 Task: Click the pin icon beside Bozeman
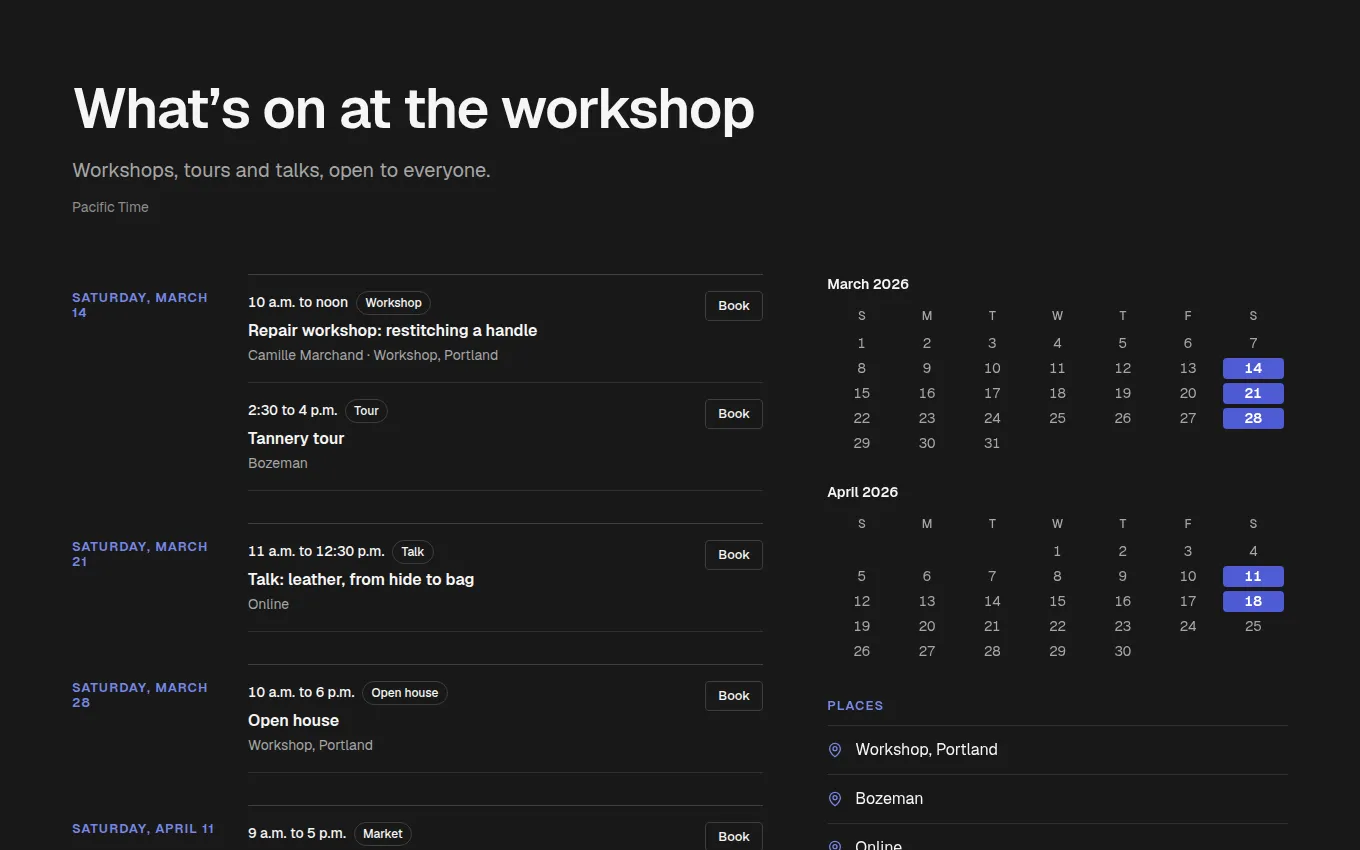pyautogui.click(x=835, y=799)
